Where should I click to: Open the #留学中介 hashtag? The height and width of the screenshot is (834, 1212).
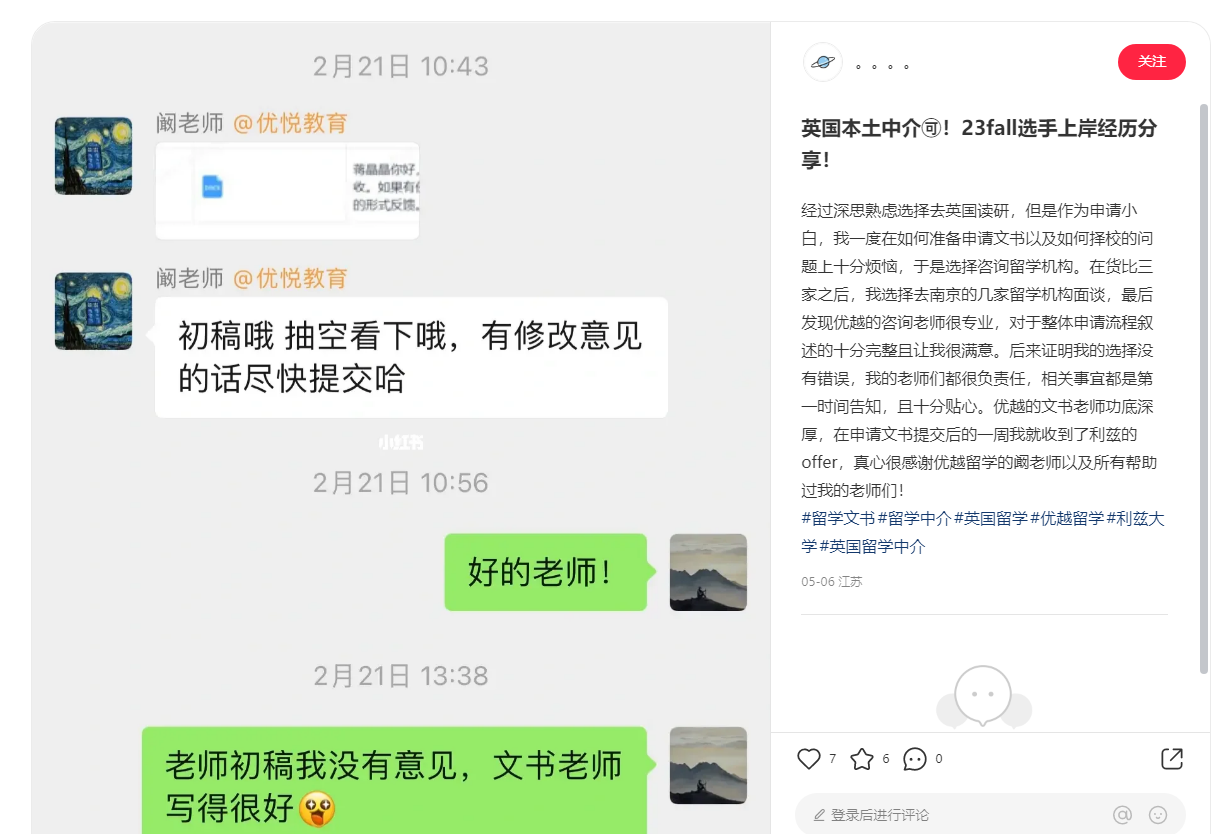[915, 518]
